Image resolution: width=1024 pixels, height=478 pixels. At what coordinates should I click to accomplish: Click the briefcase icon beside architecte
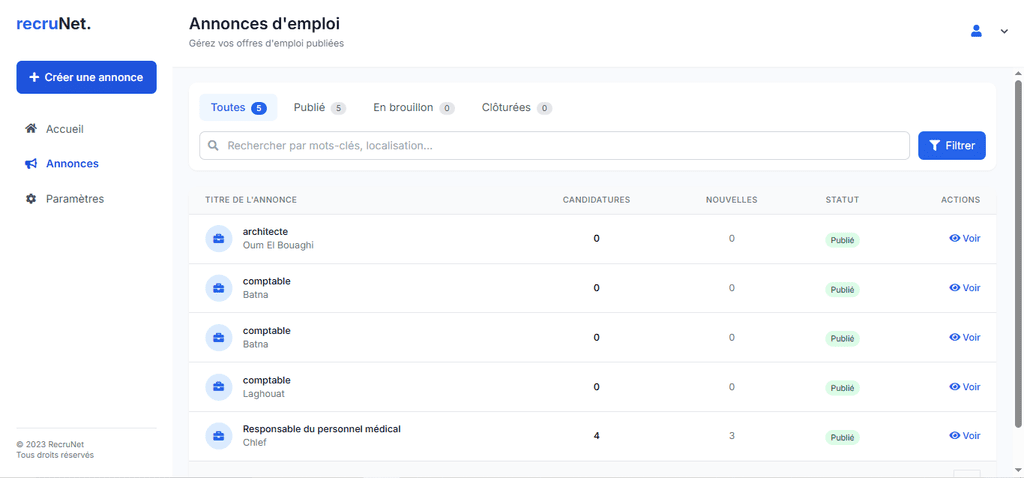coord(218,239)
